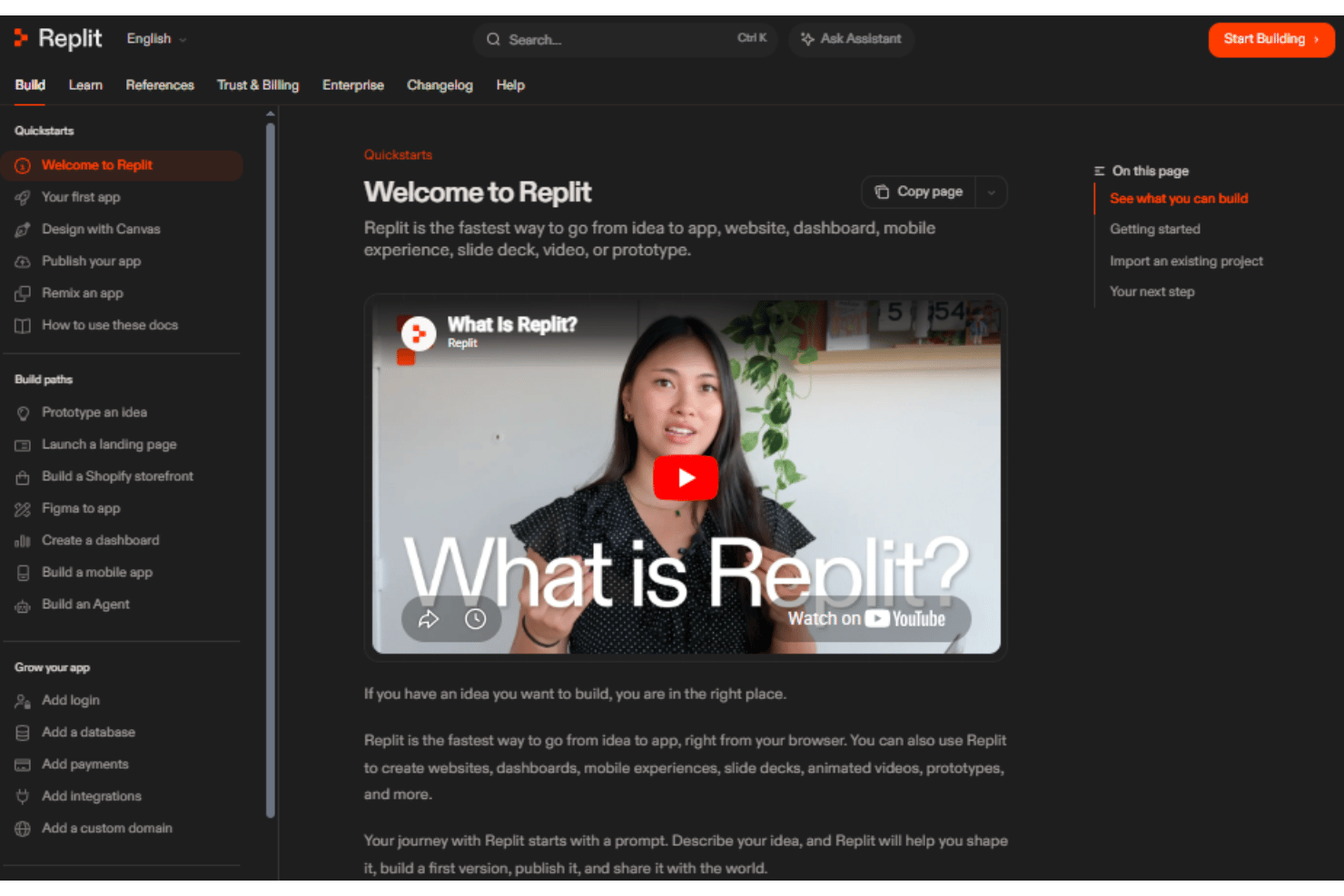Click the Figma to app icon
Screen dimensions: 1344x896
tap(23, 509)
